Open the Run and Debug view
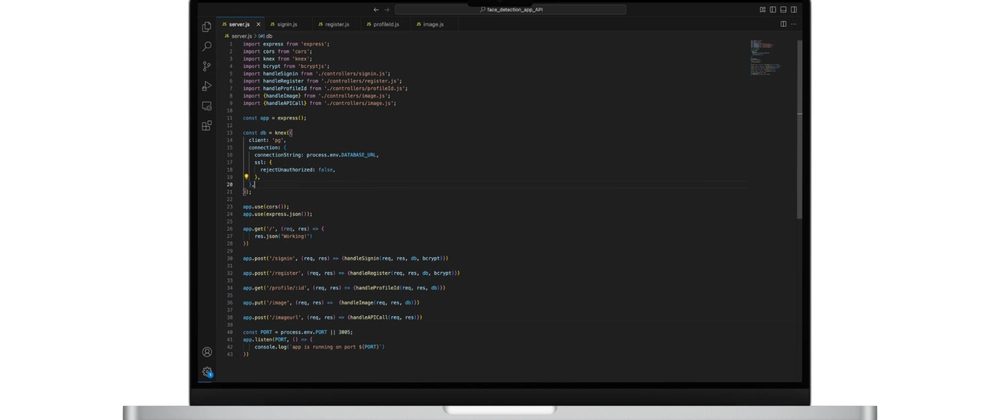This screenshot has width=1000, height=420. coord(207,86)
